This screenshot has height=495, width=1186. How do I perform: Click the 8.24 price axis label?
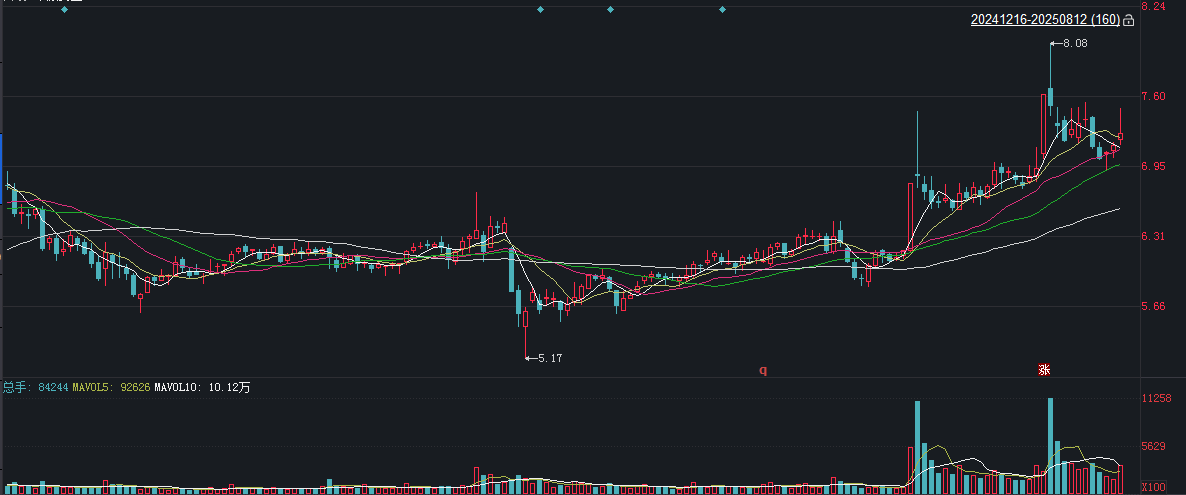pos(1153,6)
